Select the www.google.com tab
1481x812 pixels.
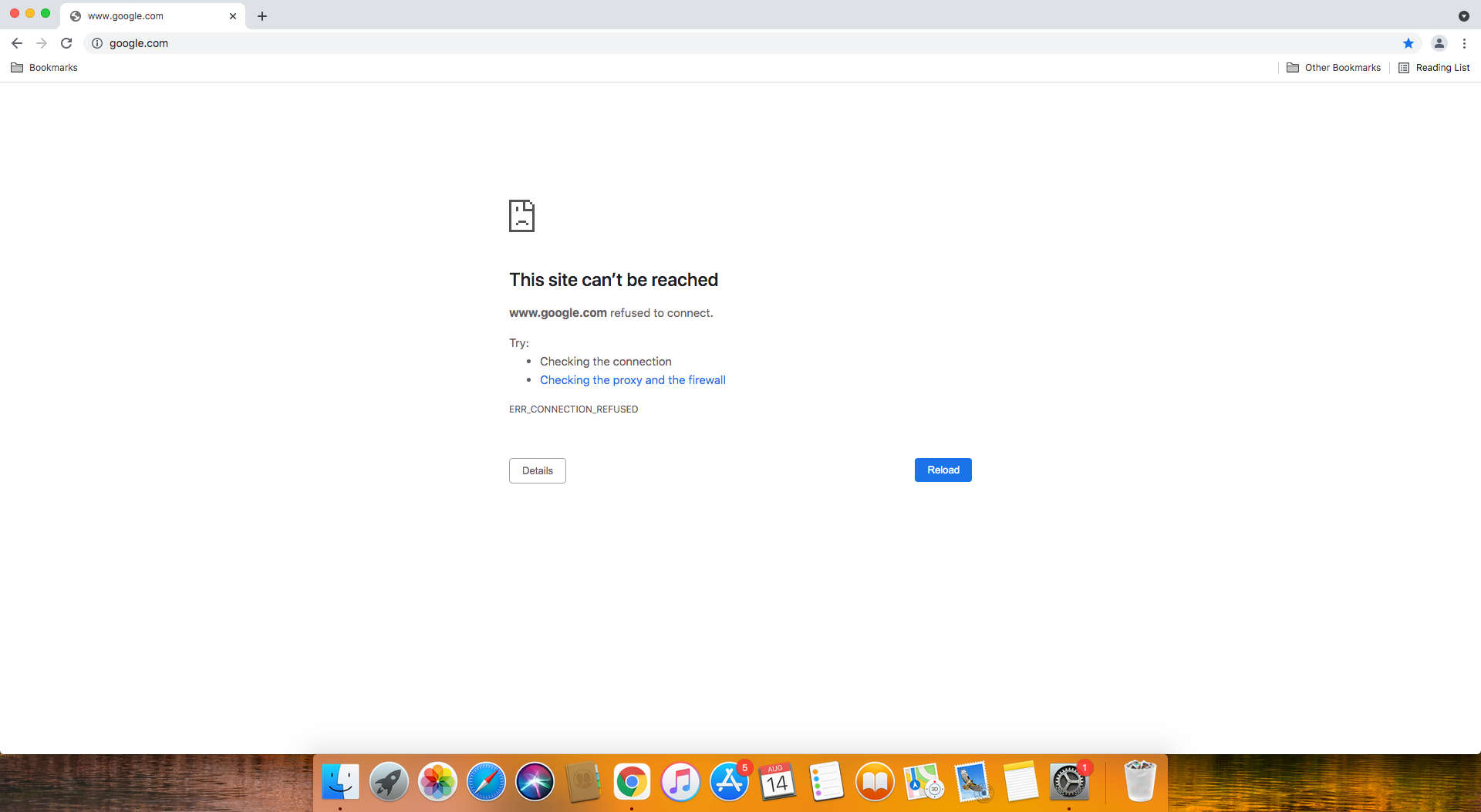153,16
